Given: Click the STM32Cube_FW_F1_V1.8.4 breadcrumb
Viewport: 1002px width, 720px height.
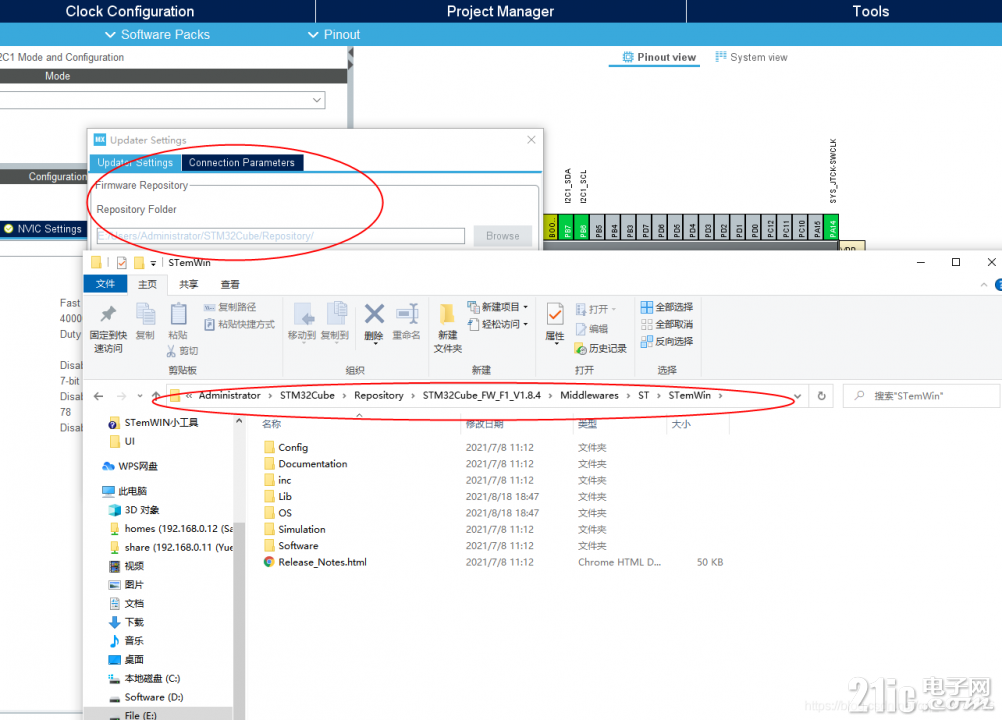Looking at the screenshot, I should tap(482, 395).
